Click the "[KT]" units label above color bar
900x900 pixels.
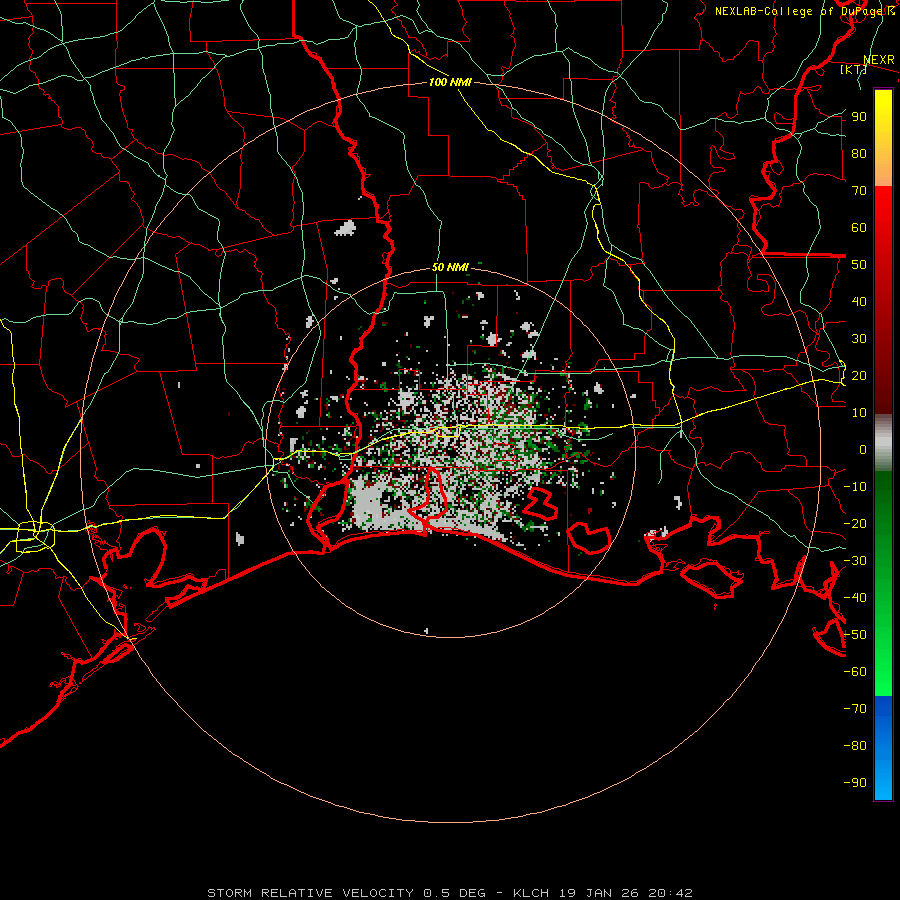pos(854,69)
